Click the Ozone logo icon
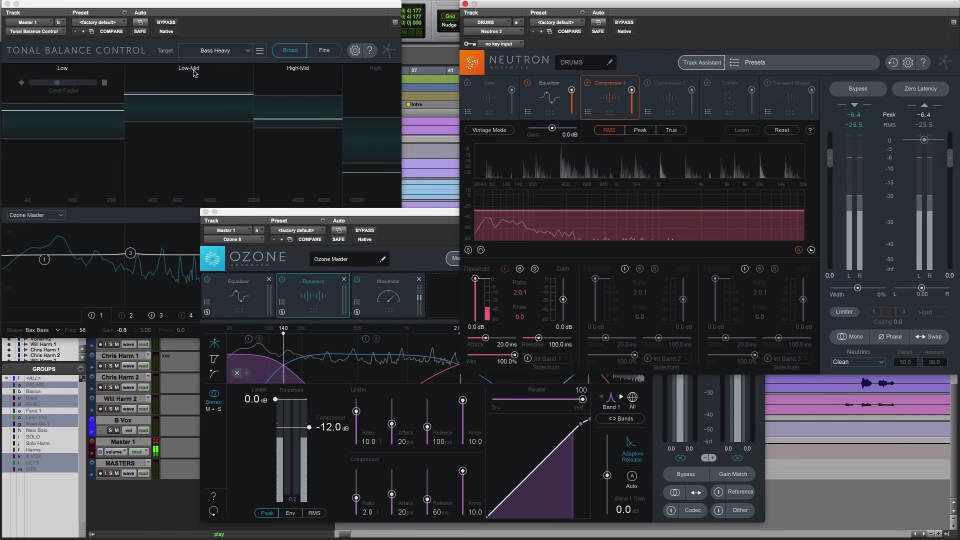This screenshot has width=960, height=540. coord(212,258)
